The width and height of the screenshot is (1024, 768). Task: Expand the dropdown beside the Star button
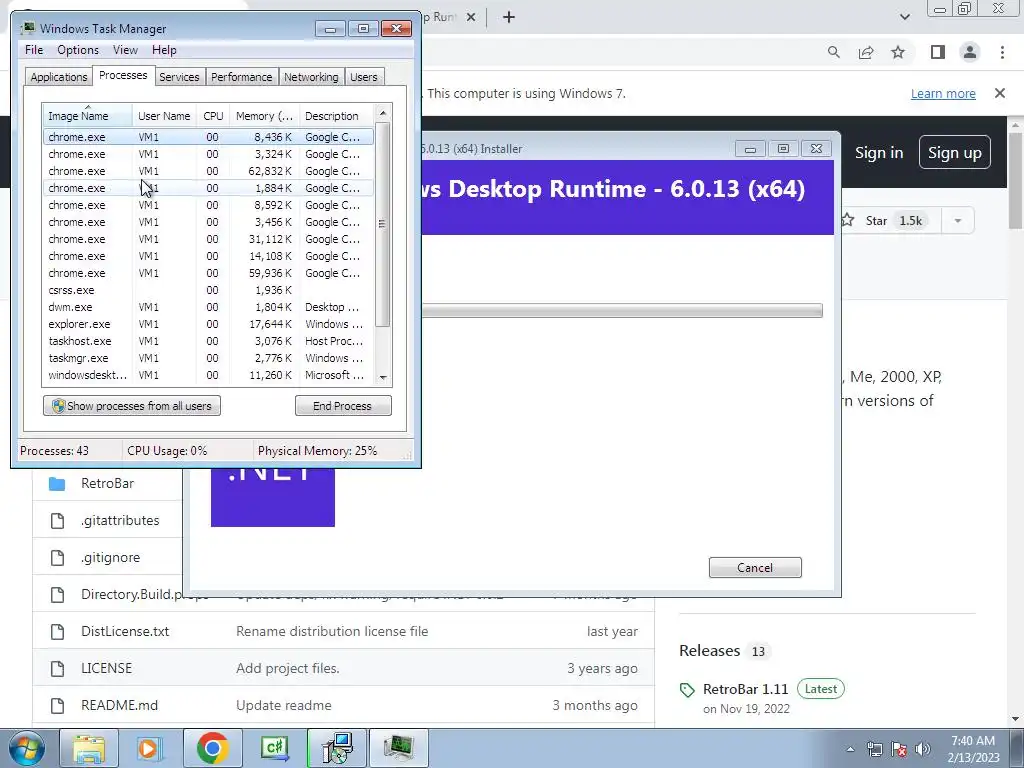(x=957, y=221)
